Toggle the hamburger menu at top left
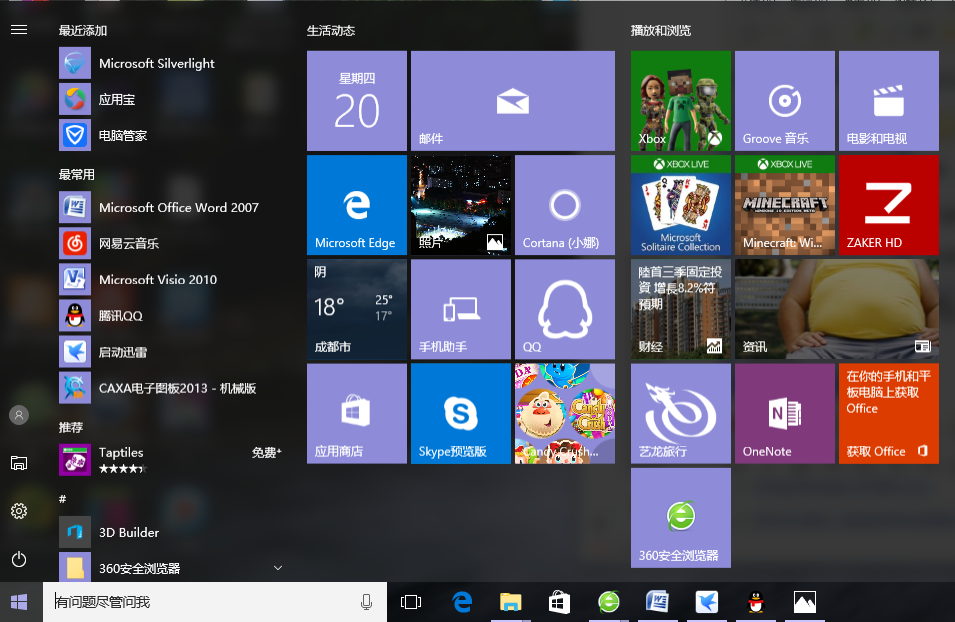This screenshot has height=622, width=955. 19,30
